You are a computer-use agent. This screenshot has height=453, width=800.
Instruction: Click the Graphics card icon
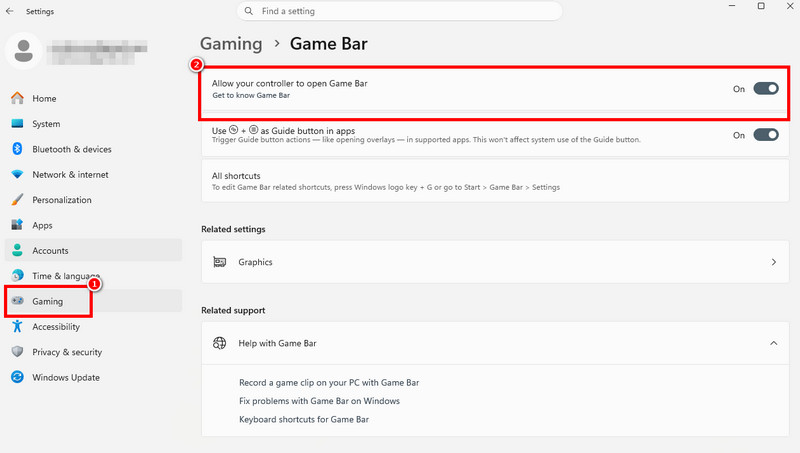coord(219,262)
